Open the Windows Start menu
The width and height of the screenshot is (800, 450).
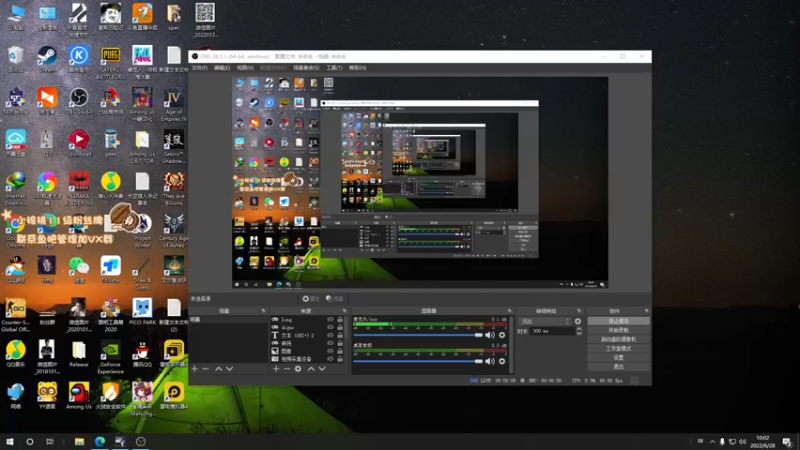(x=10, y=441)
